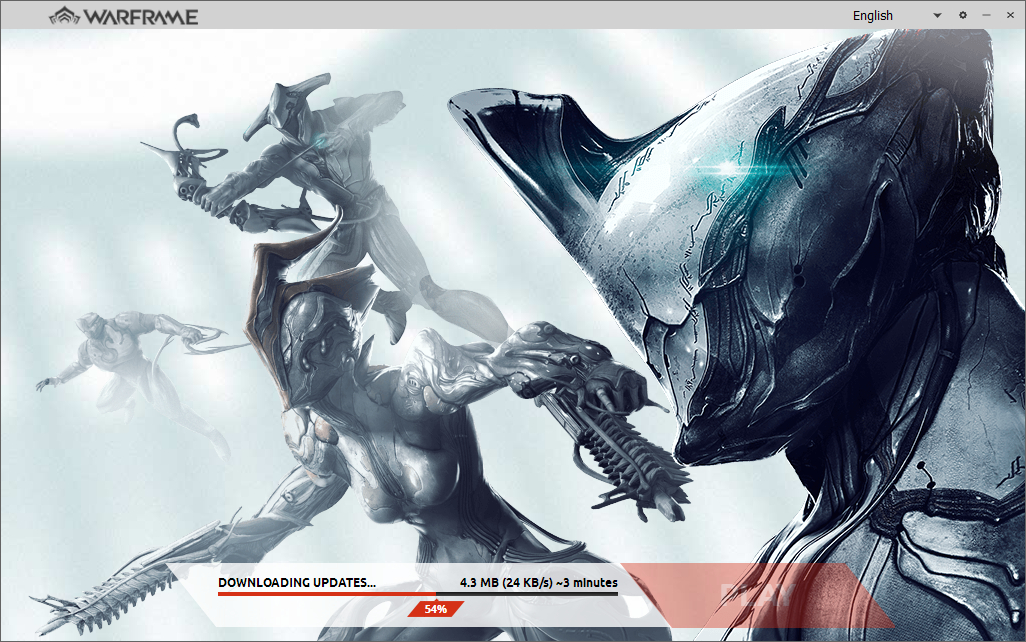Viewport: 1026px width, 642px height.
Task: Open the launcher settings gear
Action: click(x=963, y=15)
